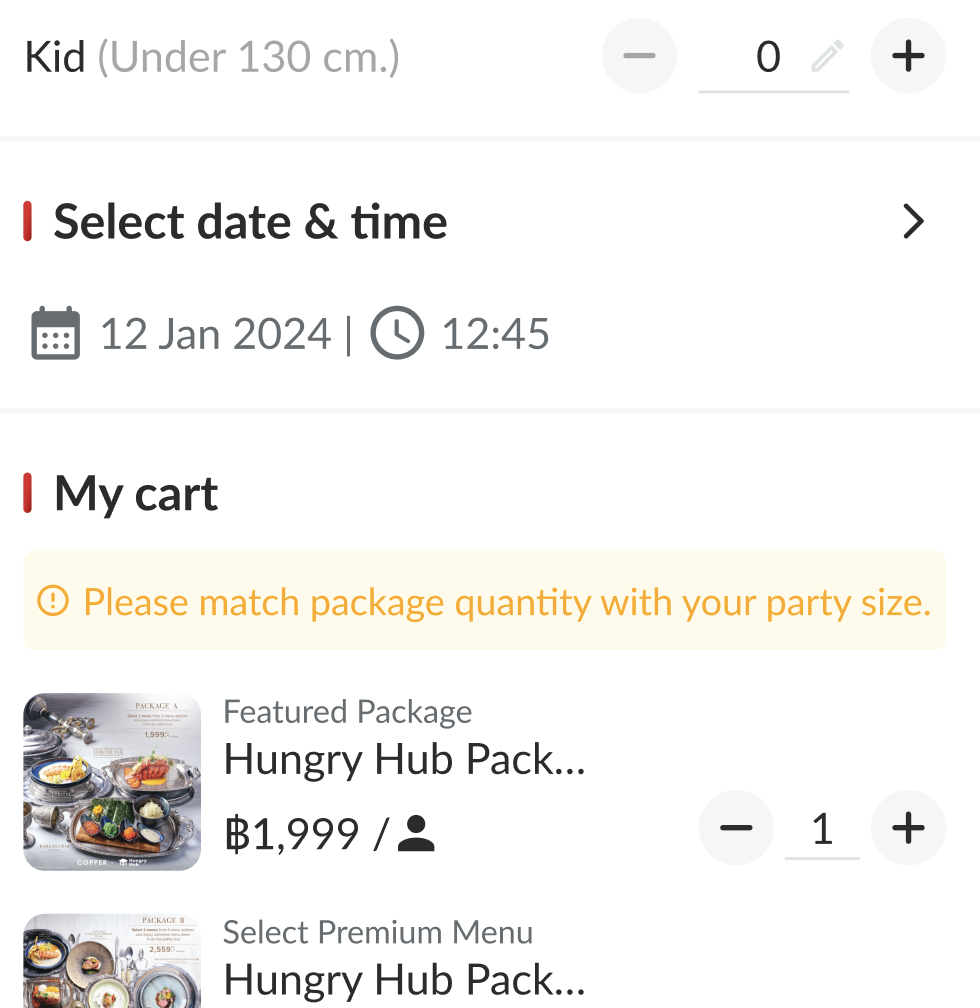The width and height of the screenshot is (980, 1008).
Task: Reduce the Featured Package quantity by one
Action: click(x=736, y=828)
